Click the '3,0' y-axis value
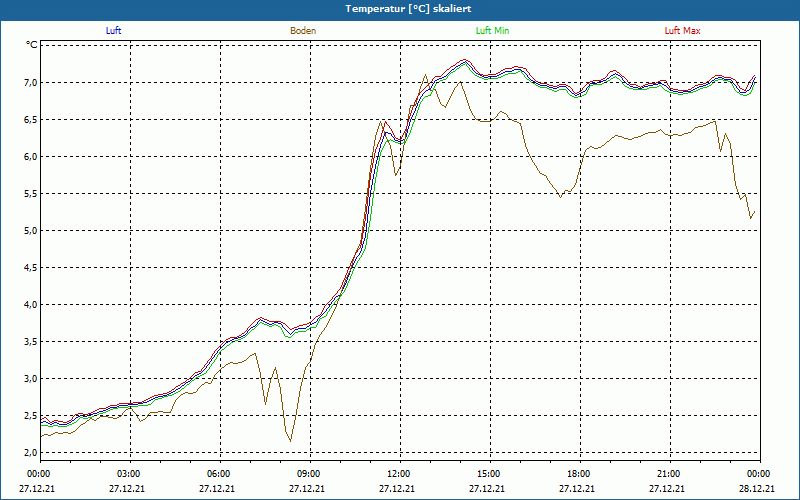Image resolution: width=800 pixels, height=500 pixels. tap(31, 379)
